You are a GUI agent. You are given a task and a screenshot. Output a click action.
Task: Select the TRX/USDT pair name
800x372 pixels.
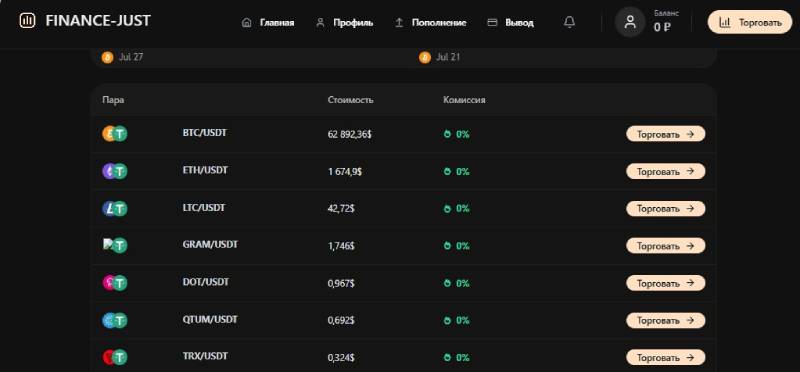point(205,356)
